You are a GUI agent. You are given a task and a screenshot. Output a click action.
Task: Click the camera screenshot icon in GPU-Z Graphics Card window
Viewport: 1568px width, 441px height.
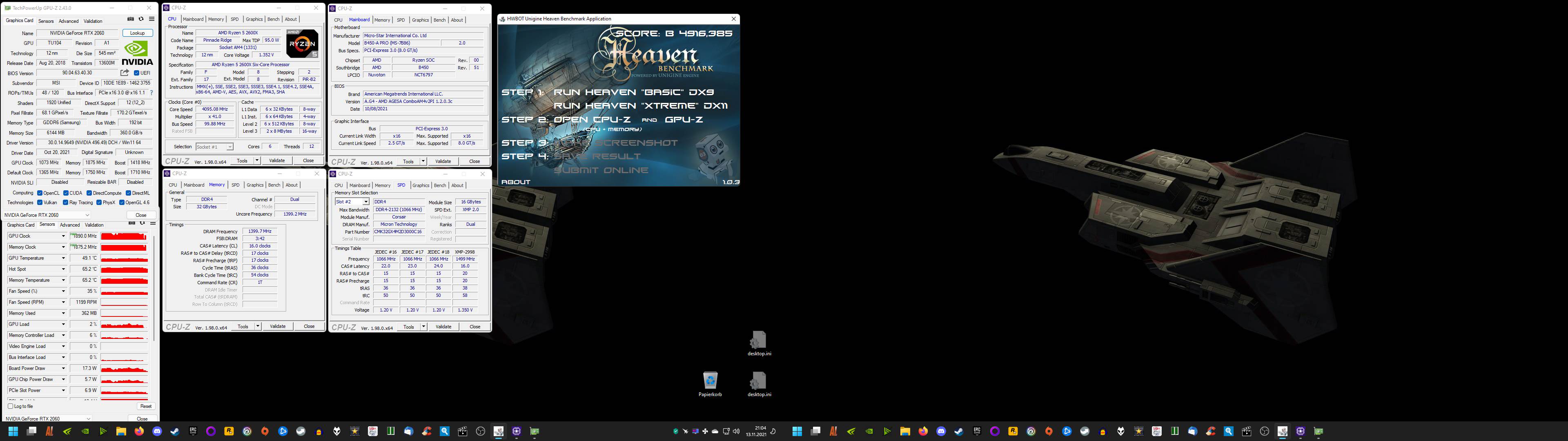point(130,20)
